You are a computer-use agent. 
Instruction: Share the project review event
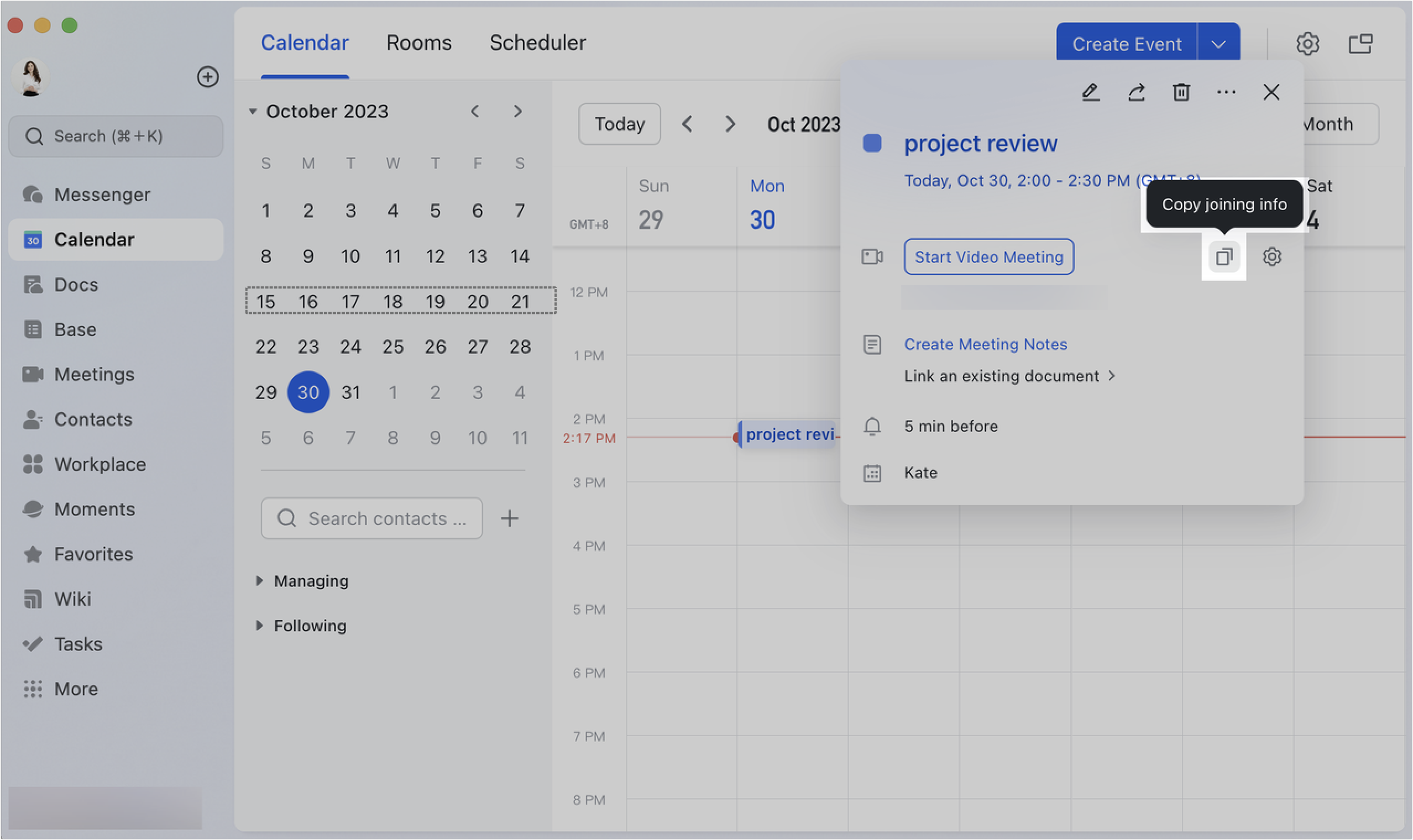[1135, 92]
